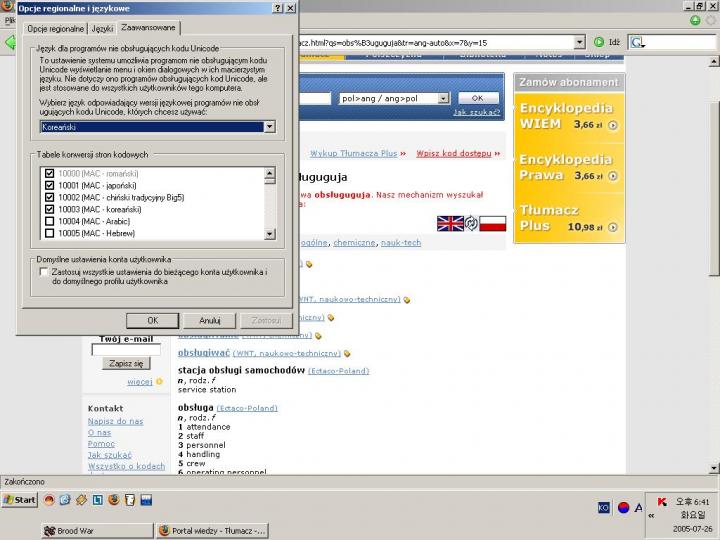Viewport: 720px width, 540px height.
Task: Click the green back arrow in browser toolbar
Action: click(10, 43)
